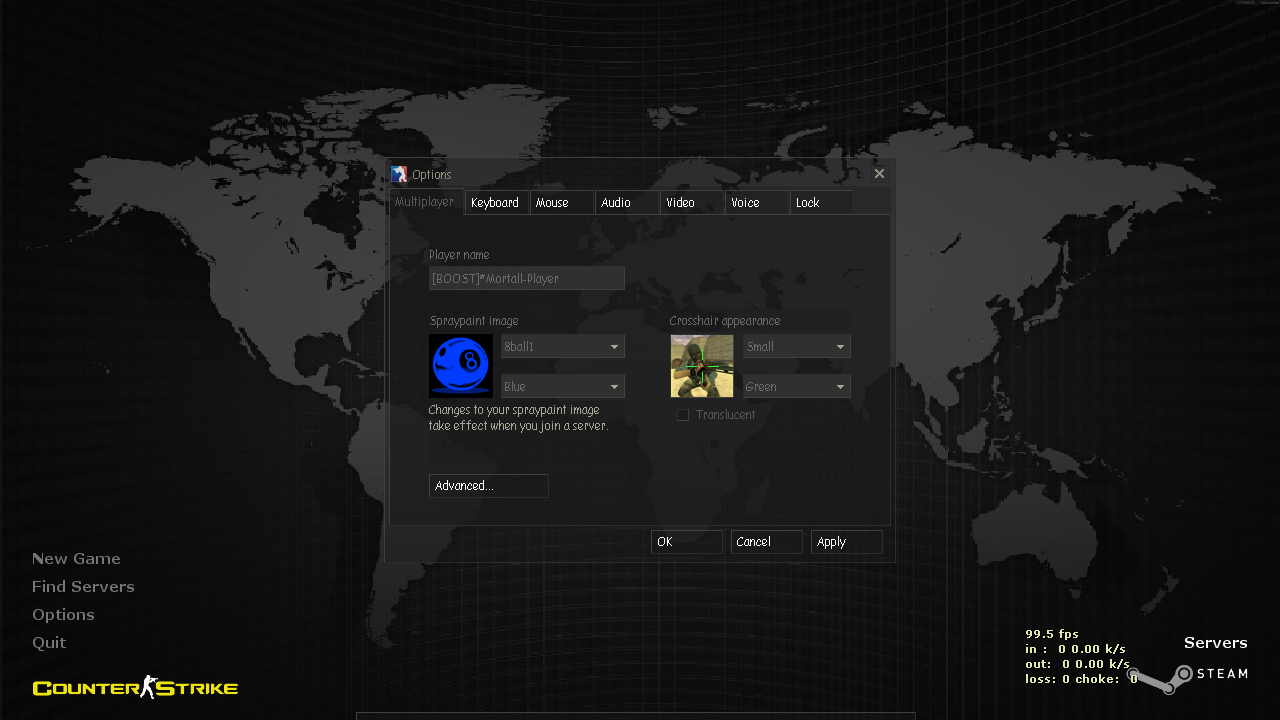Cancel the Options dialog

coord(766,541)
